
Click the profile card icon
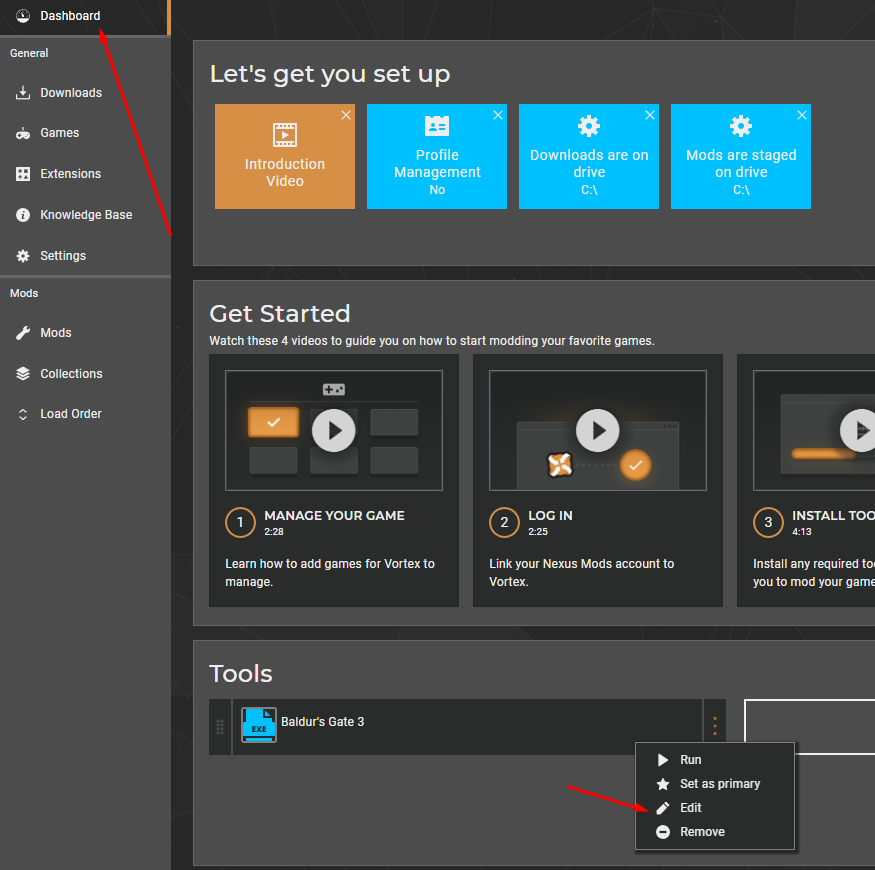pos(437,126)
